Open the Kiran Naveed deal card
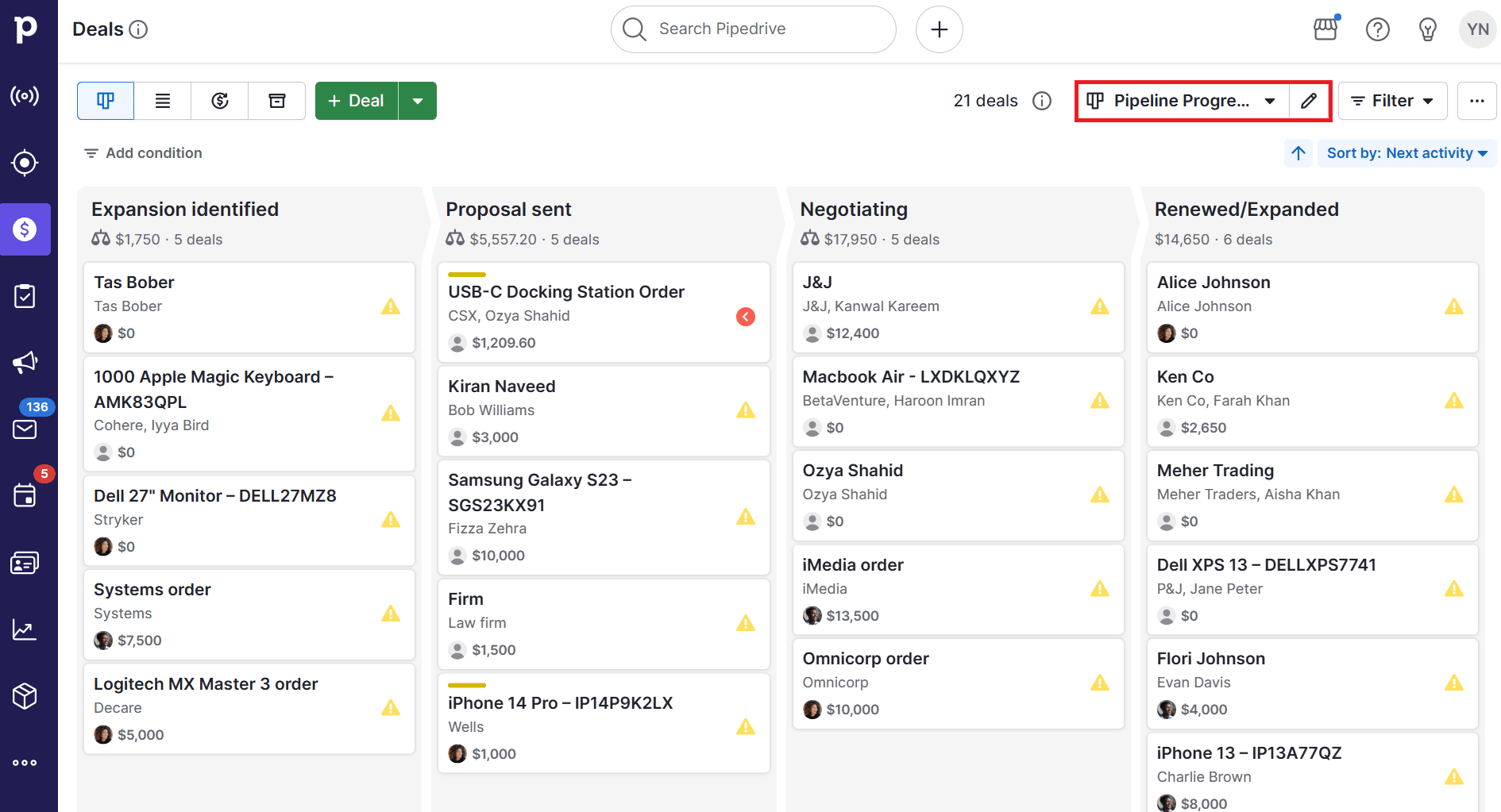The width and height of the screenshot is (1501, 812). click(604, 411)
